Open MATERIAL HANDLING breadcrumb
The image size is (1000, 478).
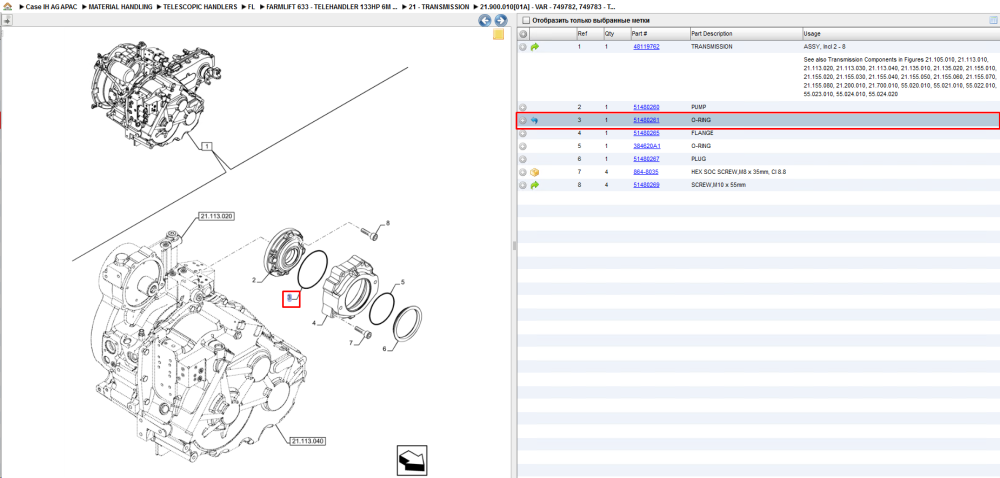[x=121, y=6]
